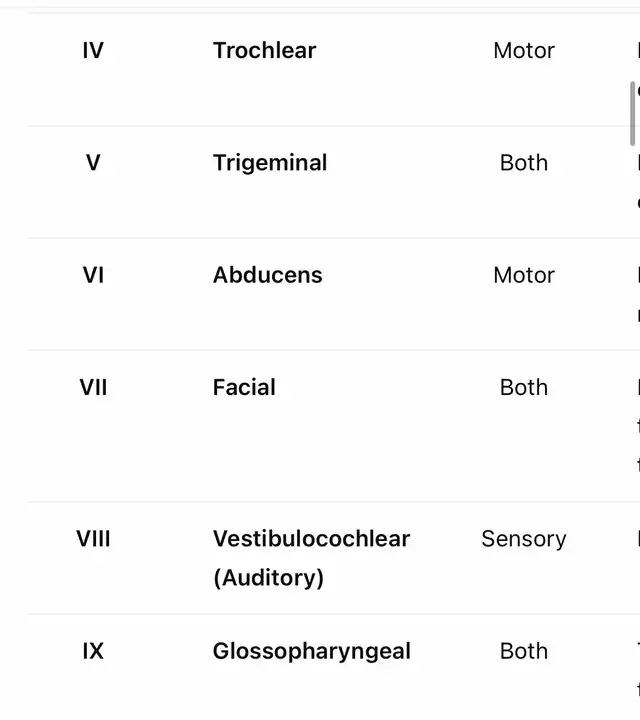The height and width of the screenshot is (720, 640).
Task: Select the Glossopharyngeal nerve name
Action: pos(311,651)
